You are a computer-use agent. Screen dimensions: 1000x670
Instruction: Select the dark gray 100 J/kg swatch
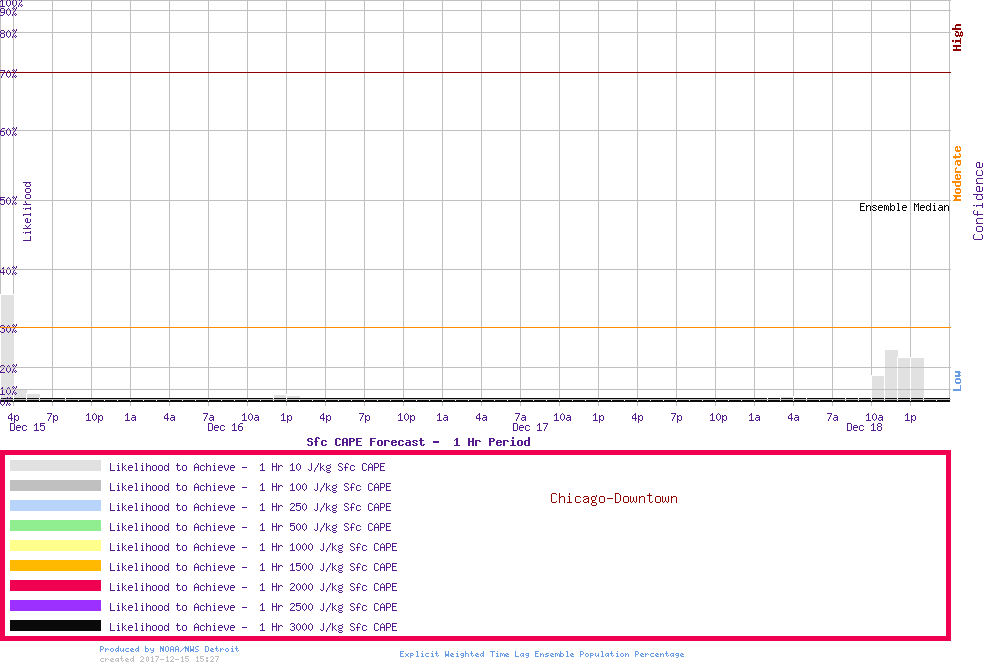coord(55,486)
